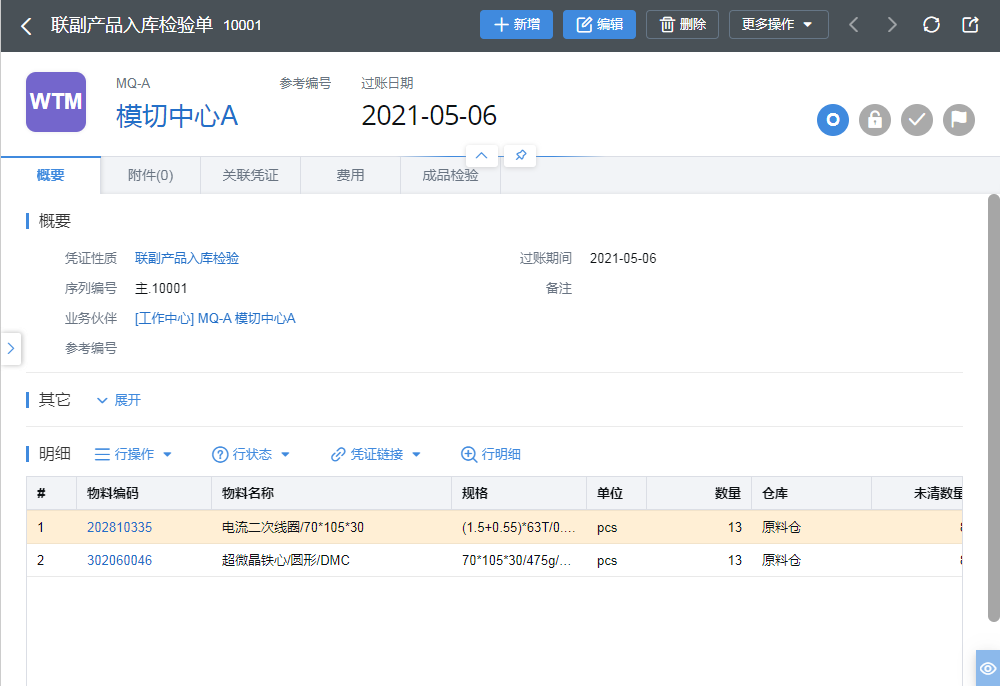The width and height of the screenshot is (1000, 686).
Task: Open document in new window icon
Action: pos(970,25)
